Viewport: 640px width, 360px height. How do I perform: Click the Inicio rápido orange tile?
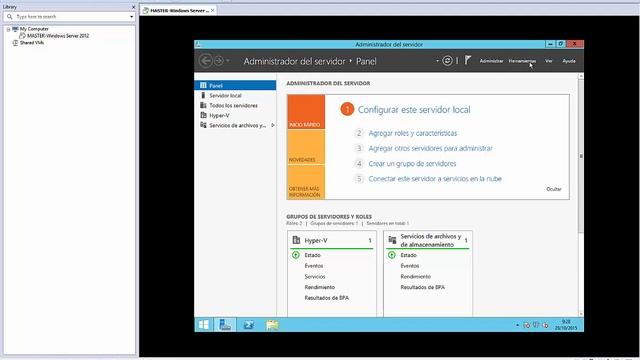(x=306, y=112)
